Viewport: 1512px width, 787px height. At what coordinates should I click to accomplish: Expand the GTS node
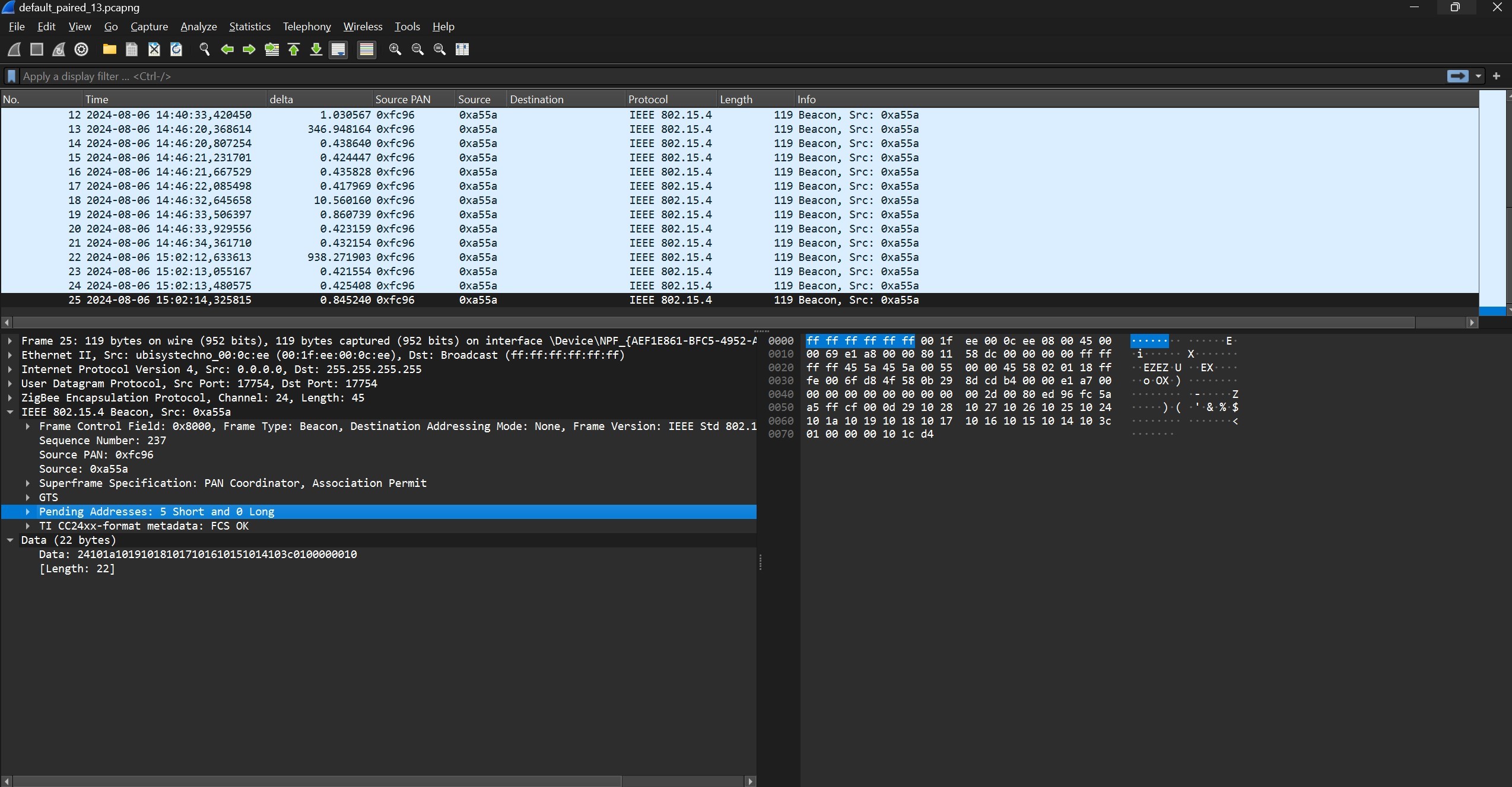pos(28,498)
